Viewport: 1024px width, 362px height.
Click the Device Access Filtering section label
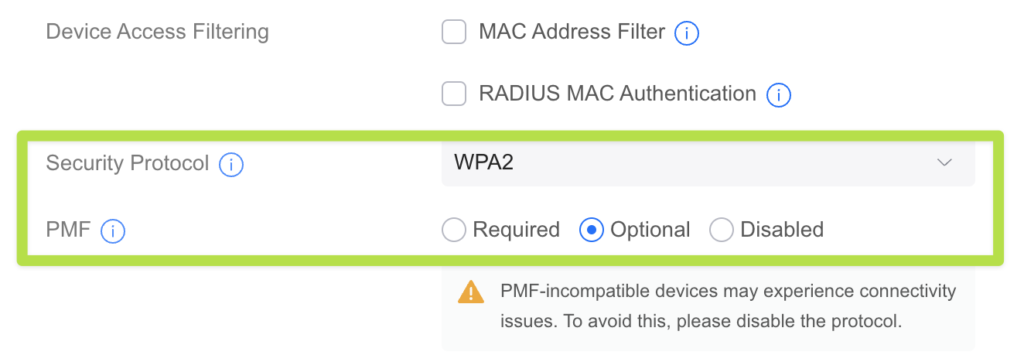(157, 31)
